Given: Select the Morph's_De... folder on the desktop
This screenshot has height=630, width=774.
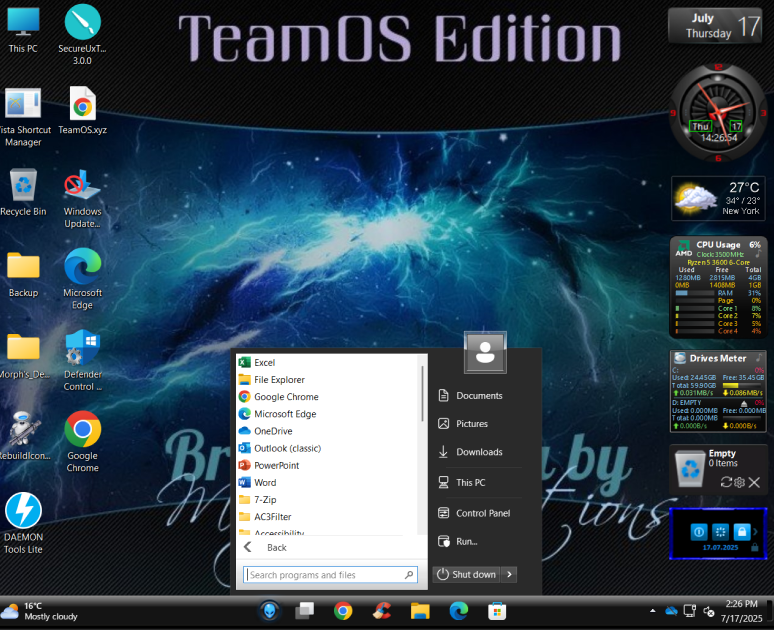Looking at the screenshot, I should point(23,354).
